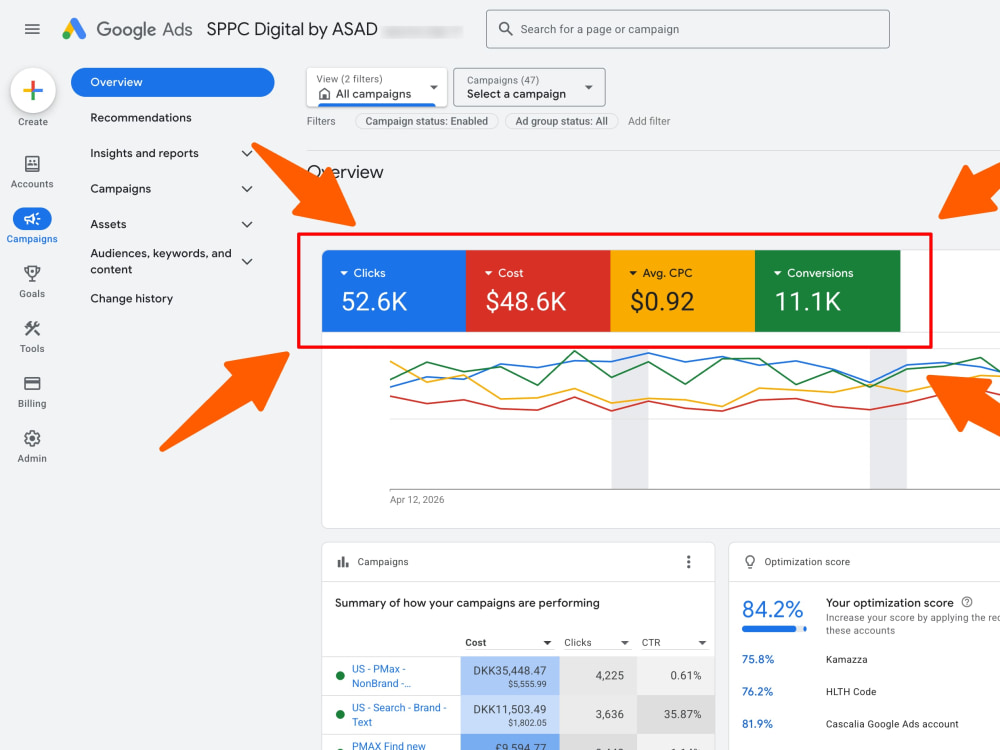Viewport: 1000px width, 750px height.
Task: Open Goals trophy icon
Action: (32, 274)
